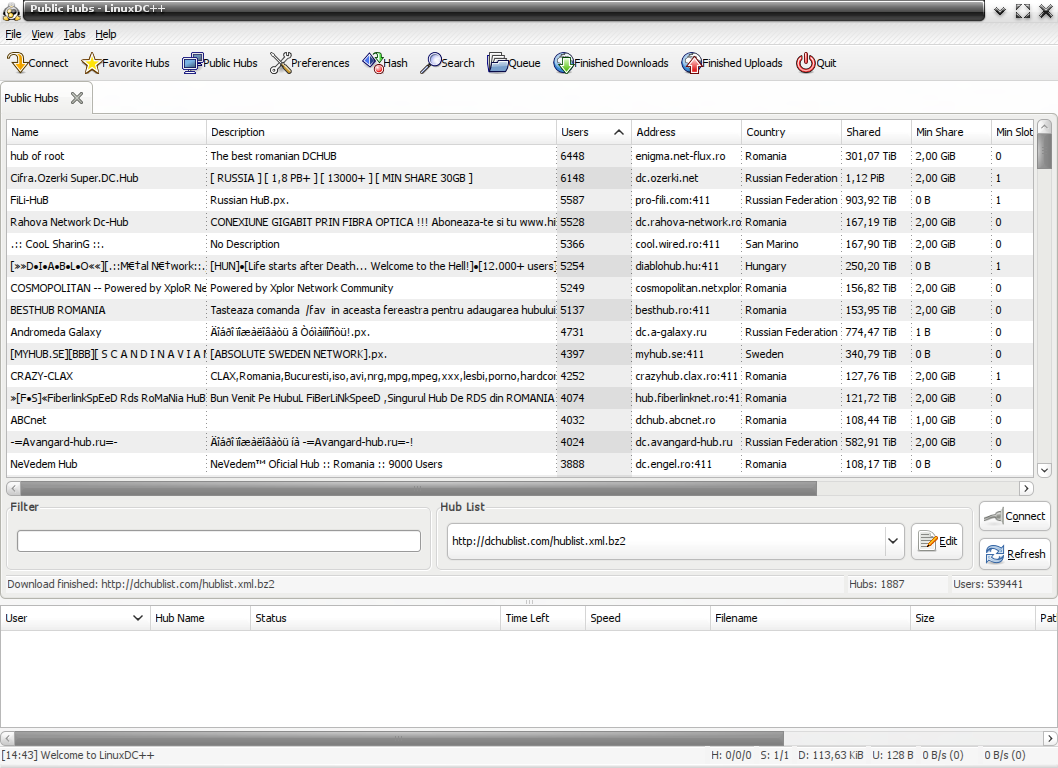This screenshot has width=1058, height=768.
Task: Expand the Hub List URL dropdown
Action: coord(893,541)
